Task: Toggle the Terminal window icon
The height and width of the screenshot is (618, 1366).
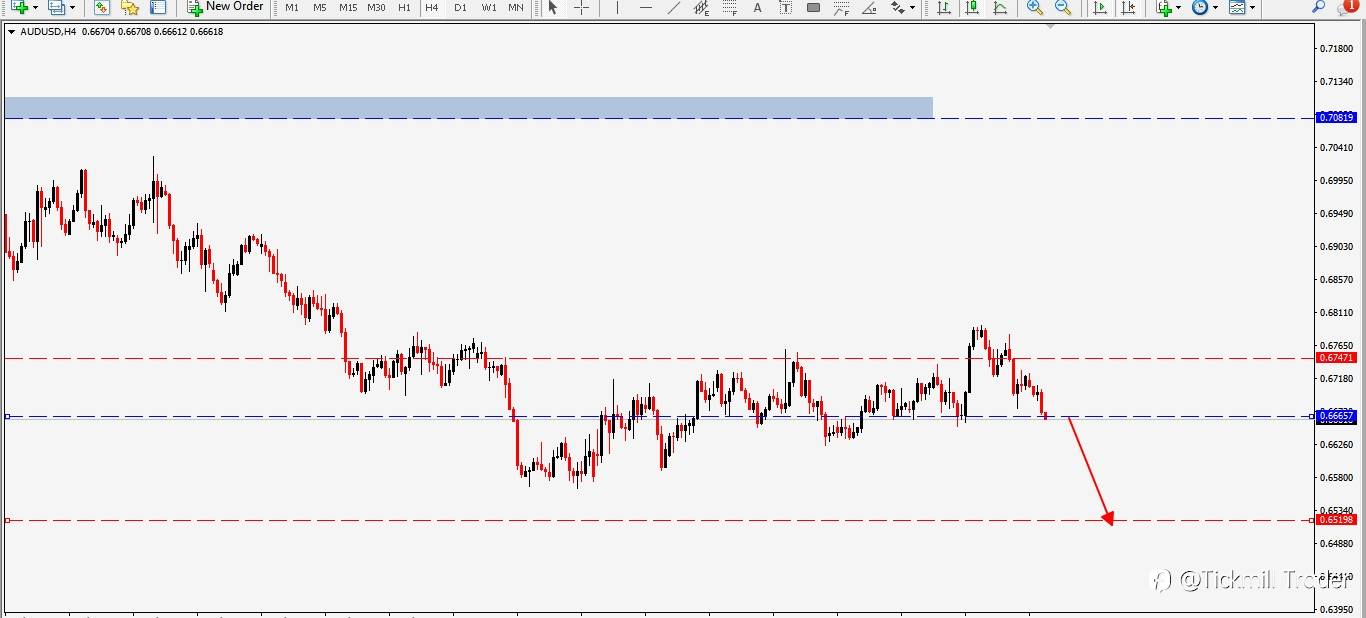Action: point(158,7)
